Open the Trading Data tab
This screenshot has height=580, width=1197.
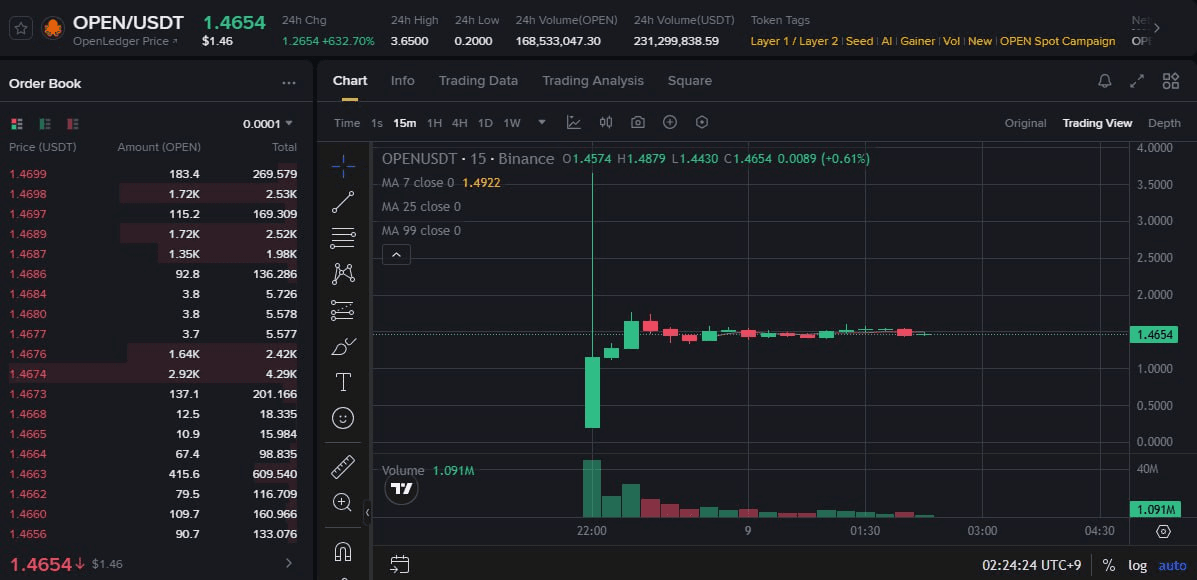[x=478, y=81]
